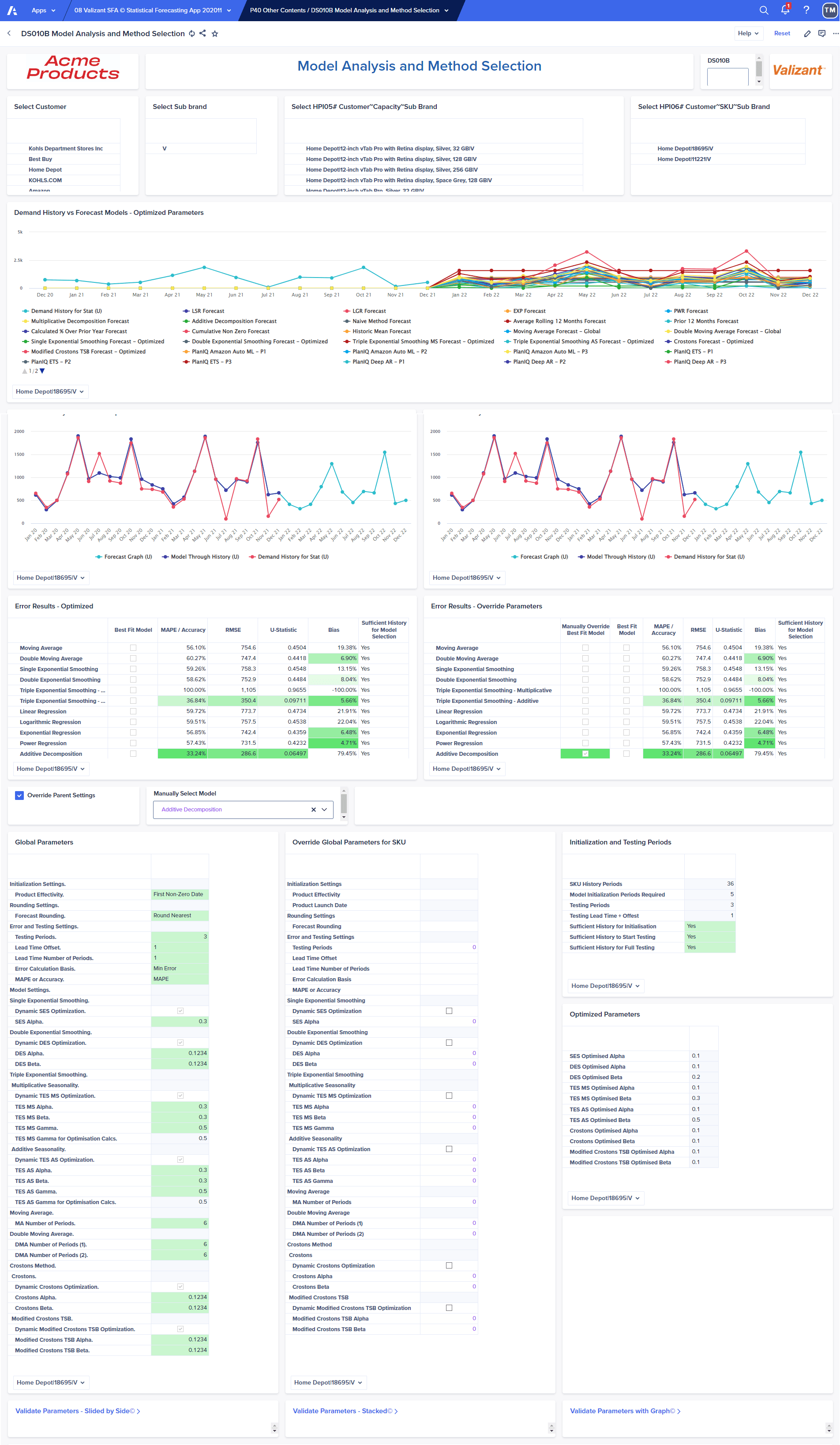Viewport: 840px width, 1445px height.
Task: Click the share icon beside page title
Action: pyautogui.click(x=202, y=34)
